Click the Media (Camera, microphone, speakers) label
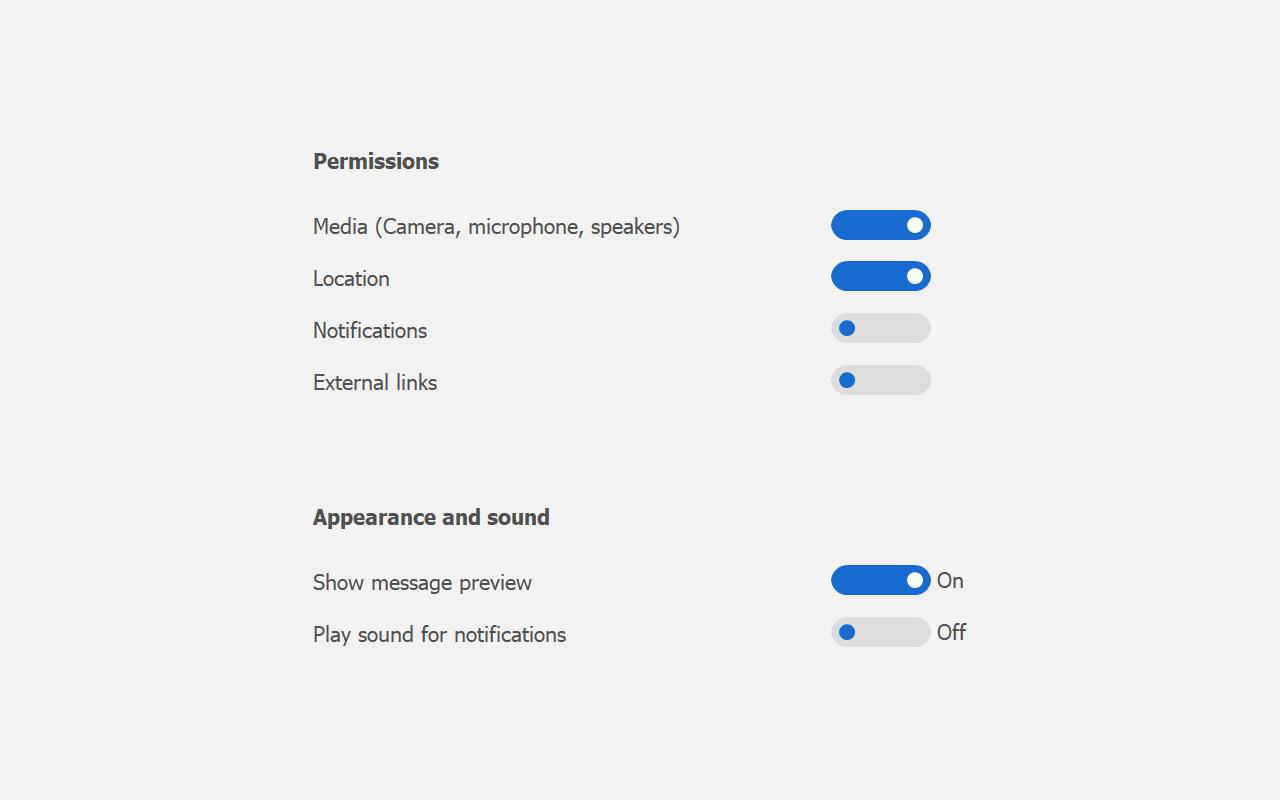1280x800 pixels. coord(496,227)
